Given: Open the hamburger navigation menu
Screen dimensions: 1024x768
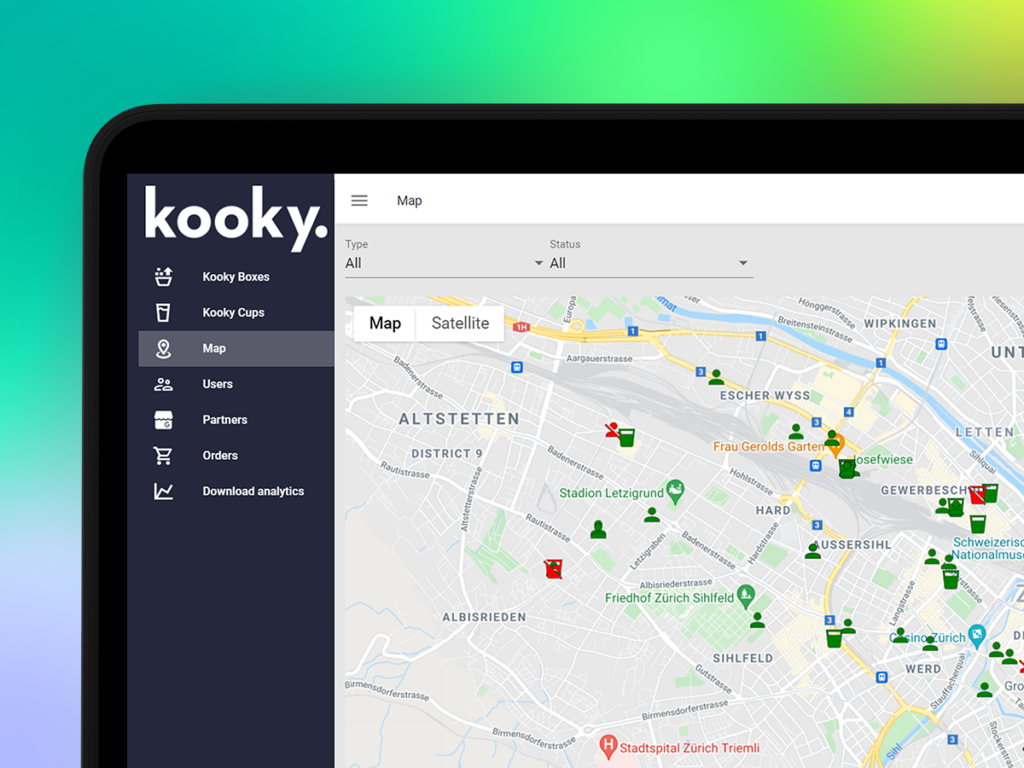Looking at the screenshot, I should [x=359, y=200].
